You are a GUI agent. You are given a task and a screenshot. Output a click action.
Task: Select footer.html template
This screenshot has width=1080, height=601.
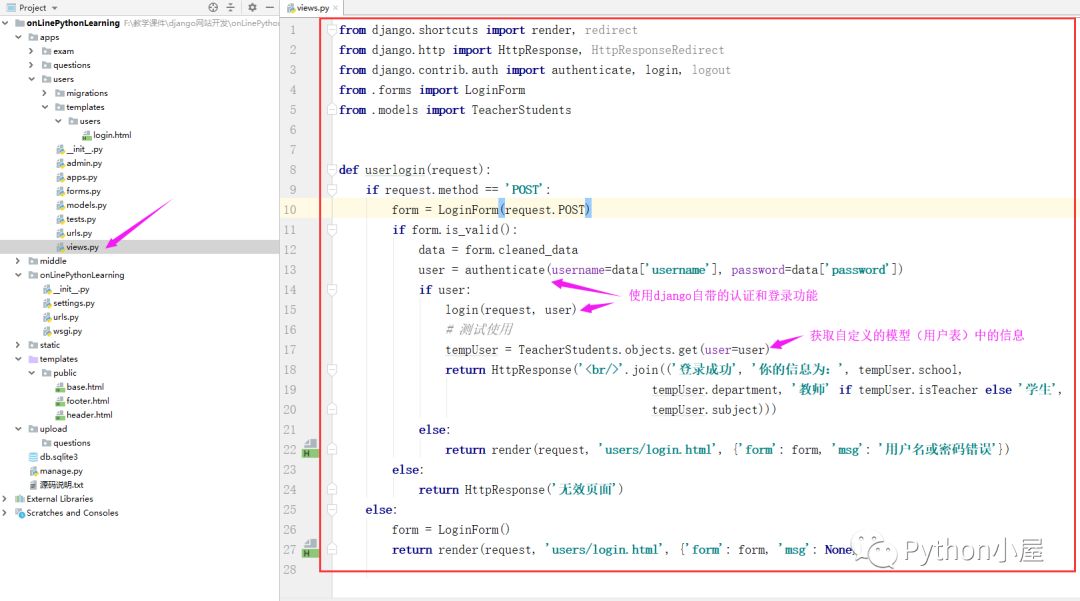click(x=87, y=401)
